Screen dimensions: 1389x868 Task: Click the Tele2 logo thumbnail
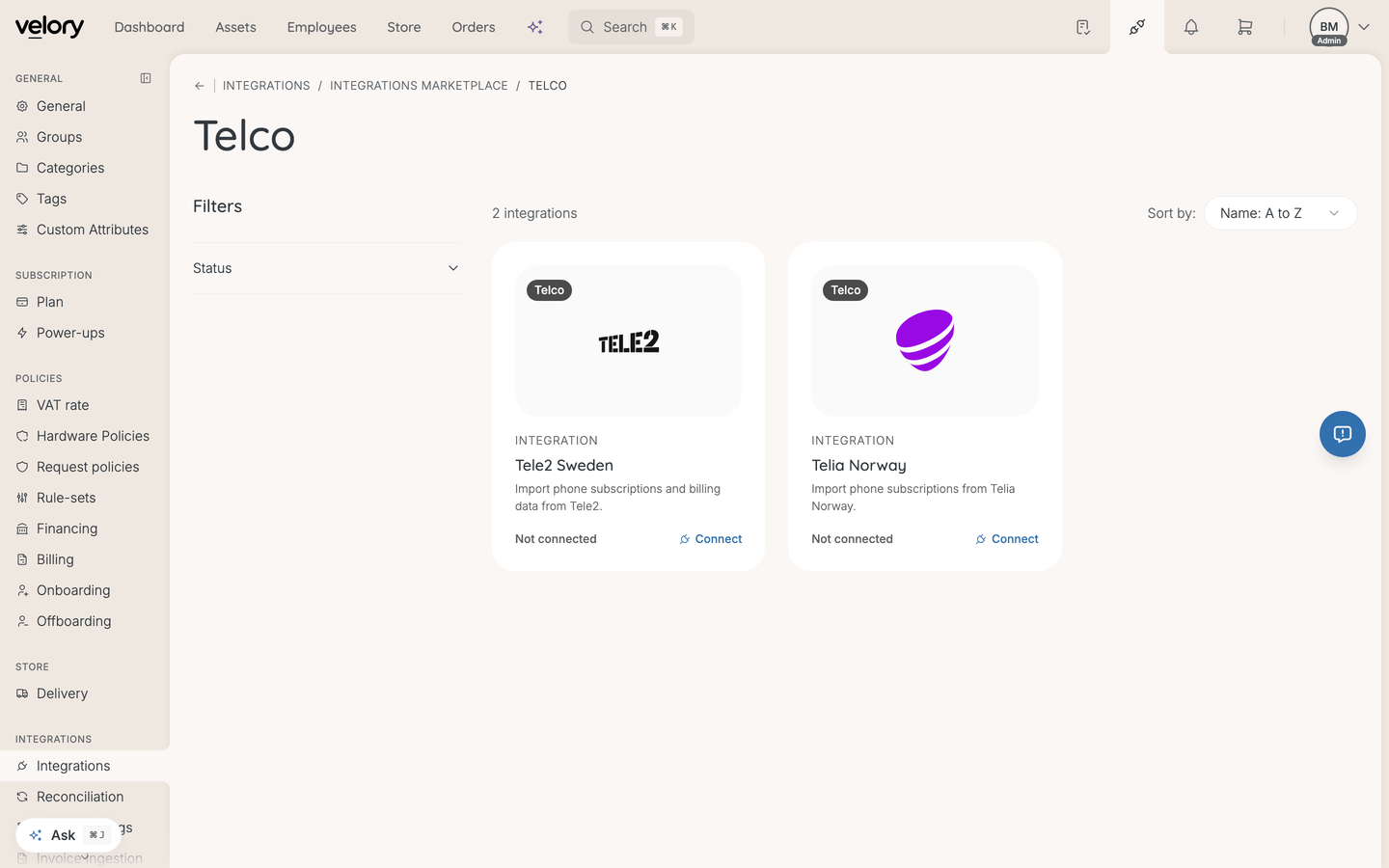tap(629, 341)
